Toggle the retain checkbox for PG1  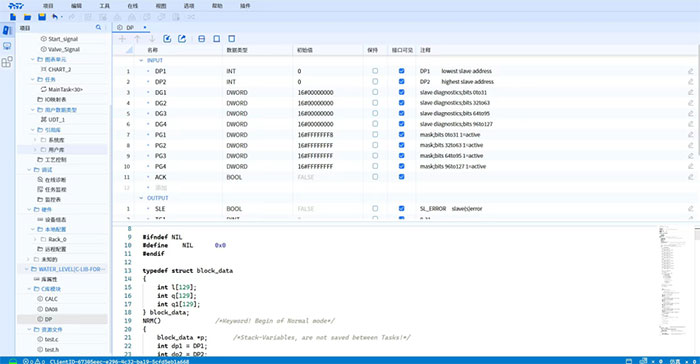[x=375, y=134]
